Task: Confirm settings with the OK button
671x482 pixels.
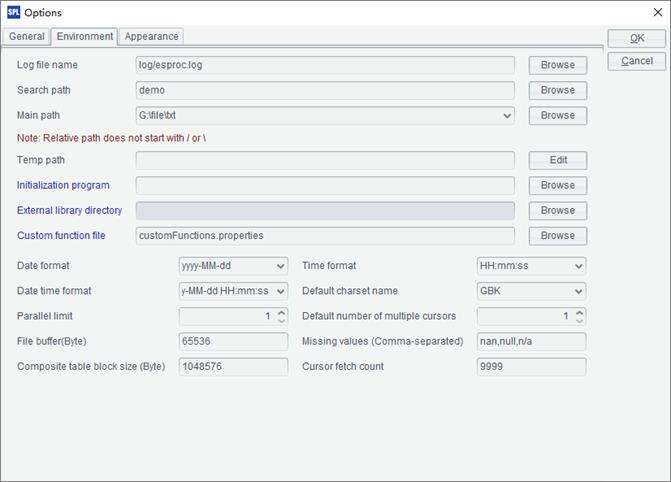Action: click(637, 39)
